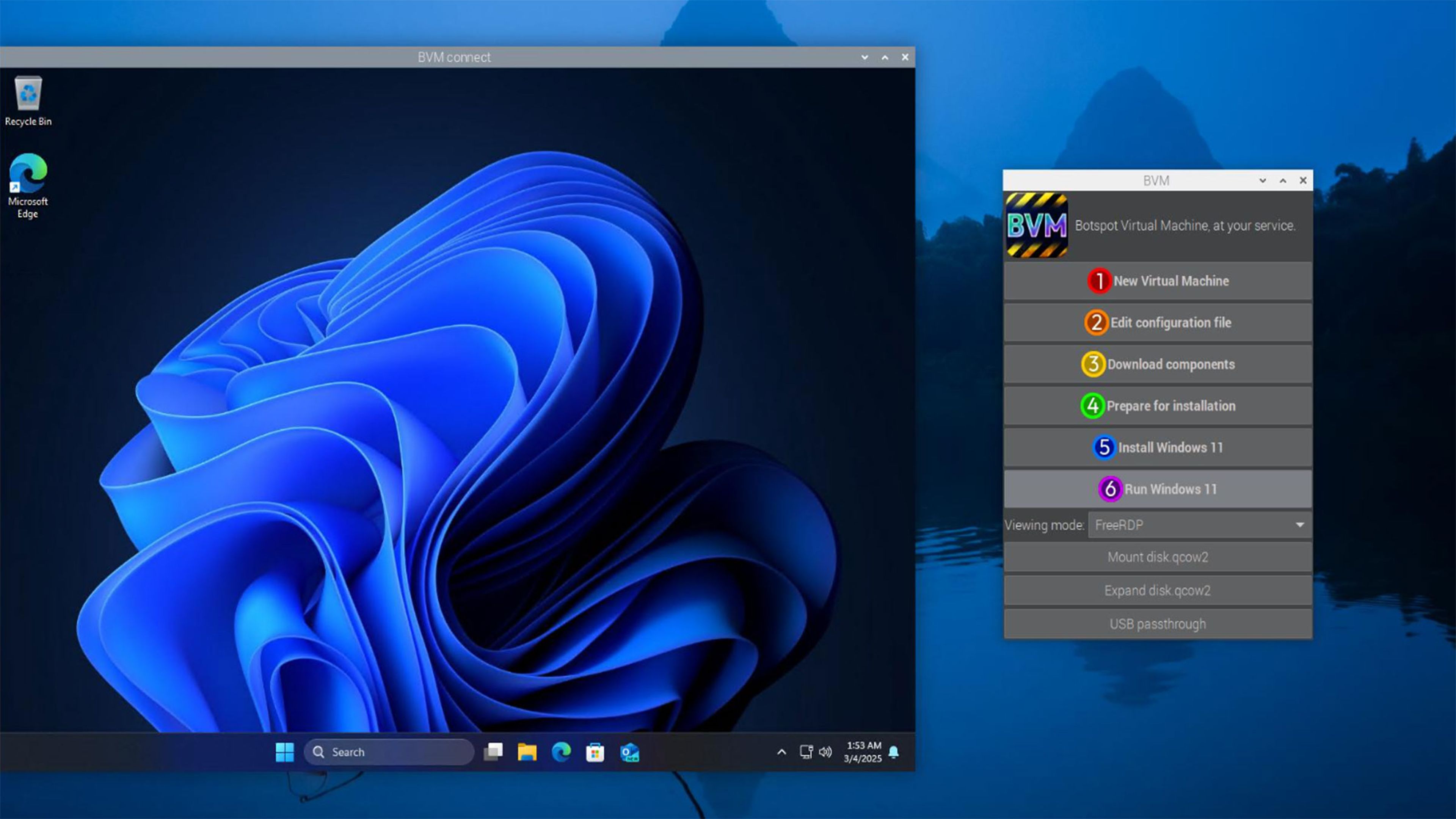Close the BVM launcher window

[x=1303, y=181]
